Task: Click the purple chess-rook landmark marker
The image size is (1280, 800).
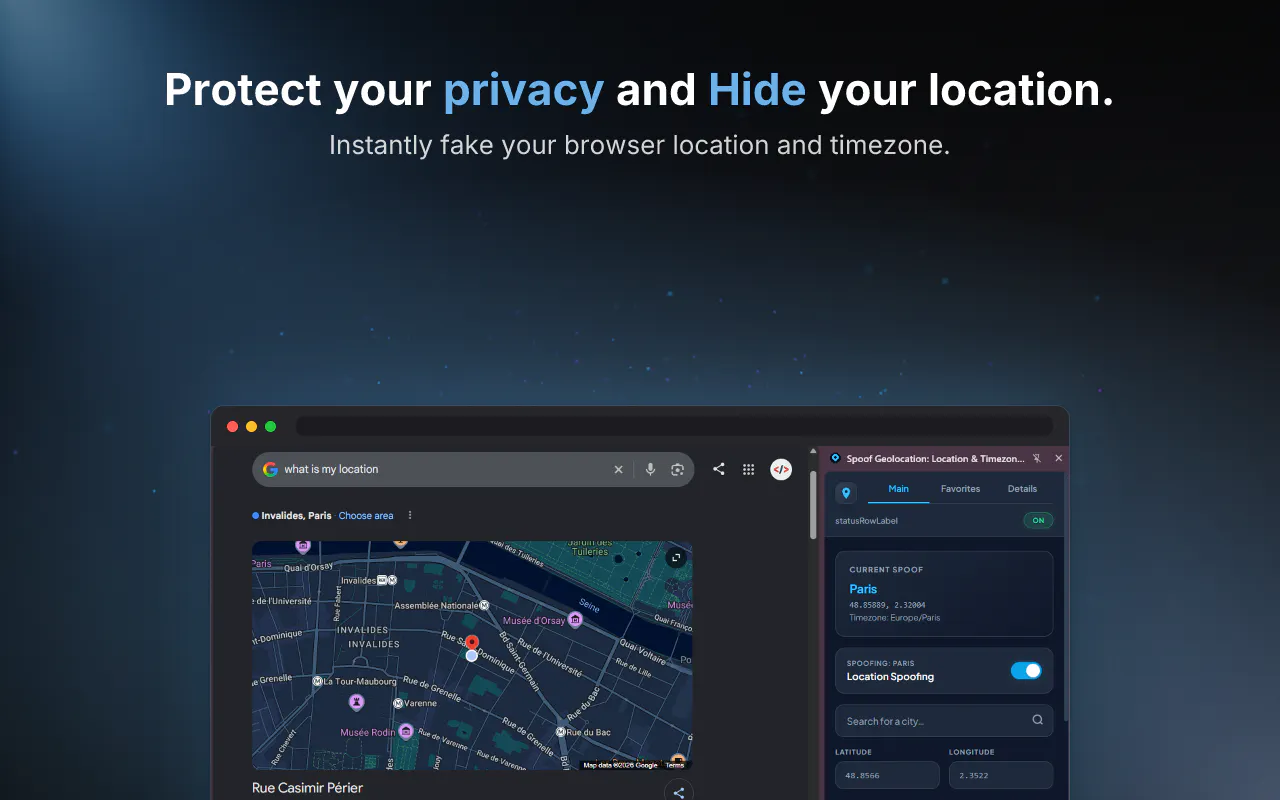Action: tap(356, 703)
